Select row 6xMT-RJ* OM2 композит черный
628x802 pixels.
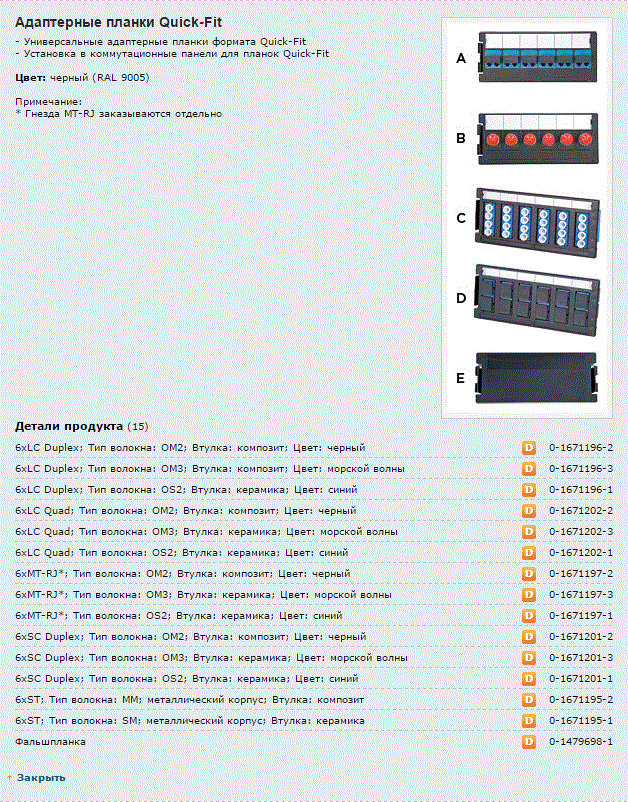click(x=183, y=573)
